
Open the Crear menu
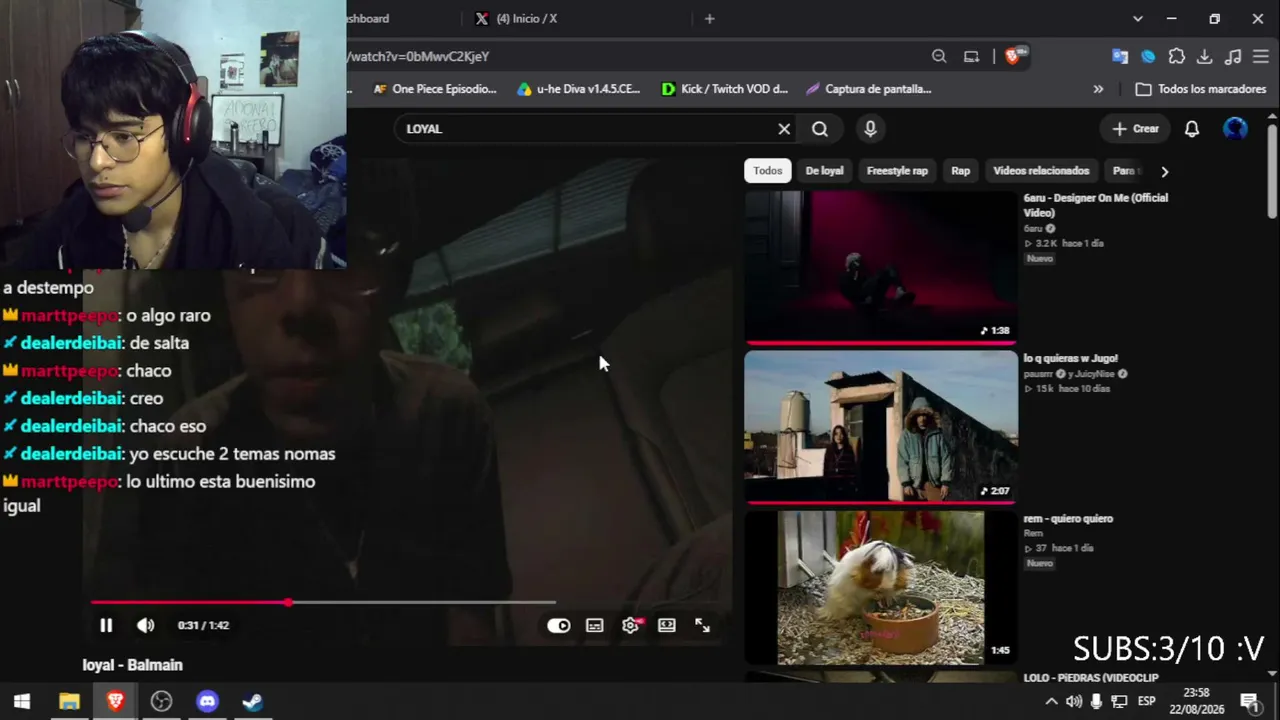1136,129
